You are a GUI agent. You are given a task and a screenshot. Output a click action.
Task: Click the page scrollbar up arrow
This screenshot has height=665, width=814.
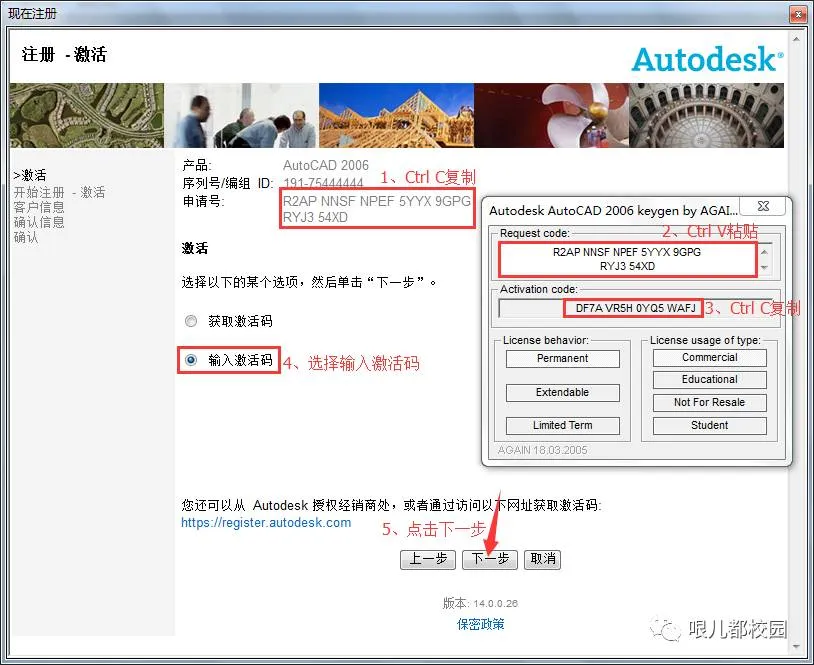[796, 39]
